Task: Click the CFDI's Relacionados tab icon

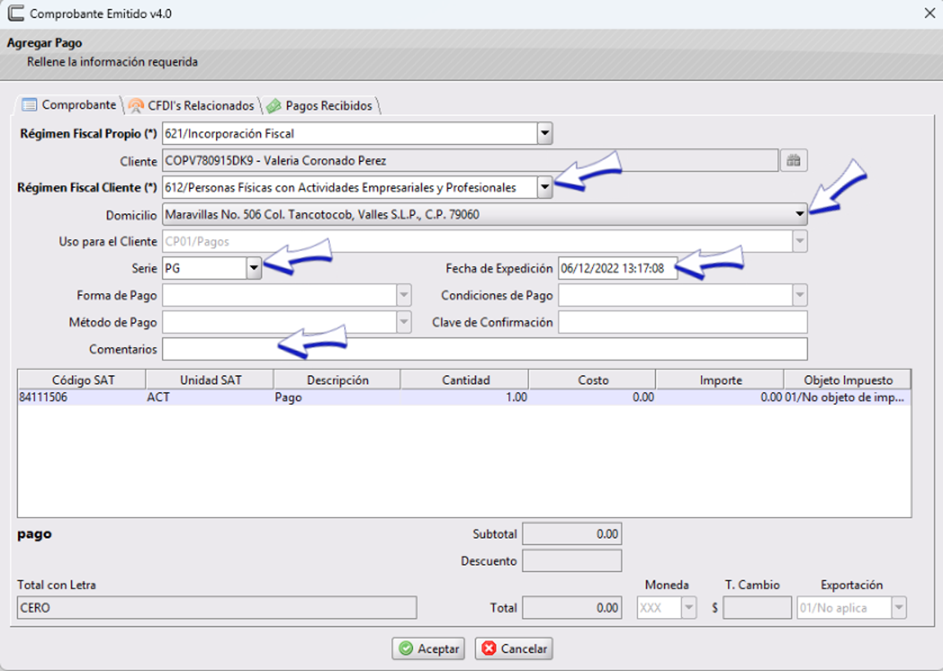Action: tap(136, 106)
